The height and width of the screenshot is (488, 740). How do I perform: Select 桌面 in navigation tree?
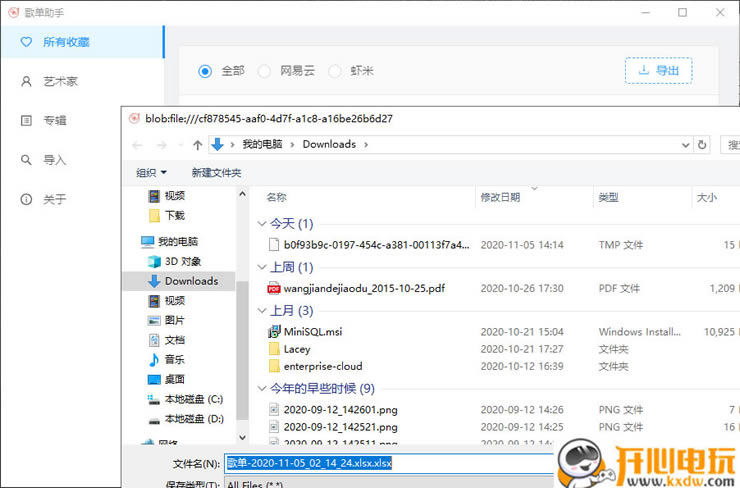(x=174, y=379)
